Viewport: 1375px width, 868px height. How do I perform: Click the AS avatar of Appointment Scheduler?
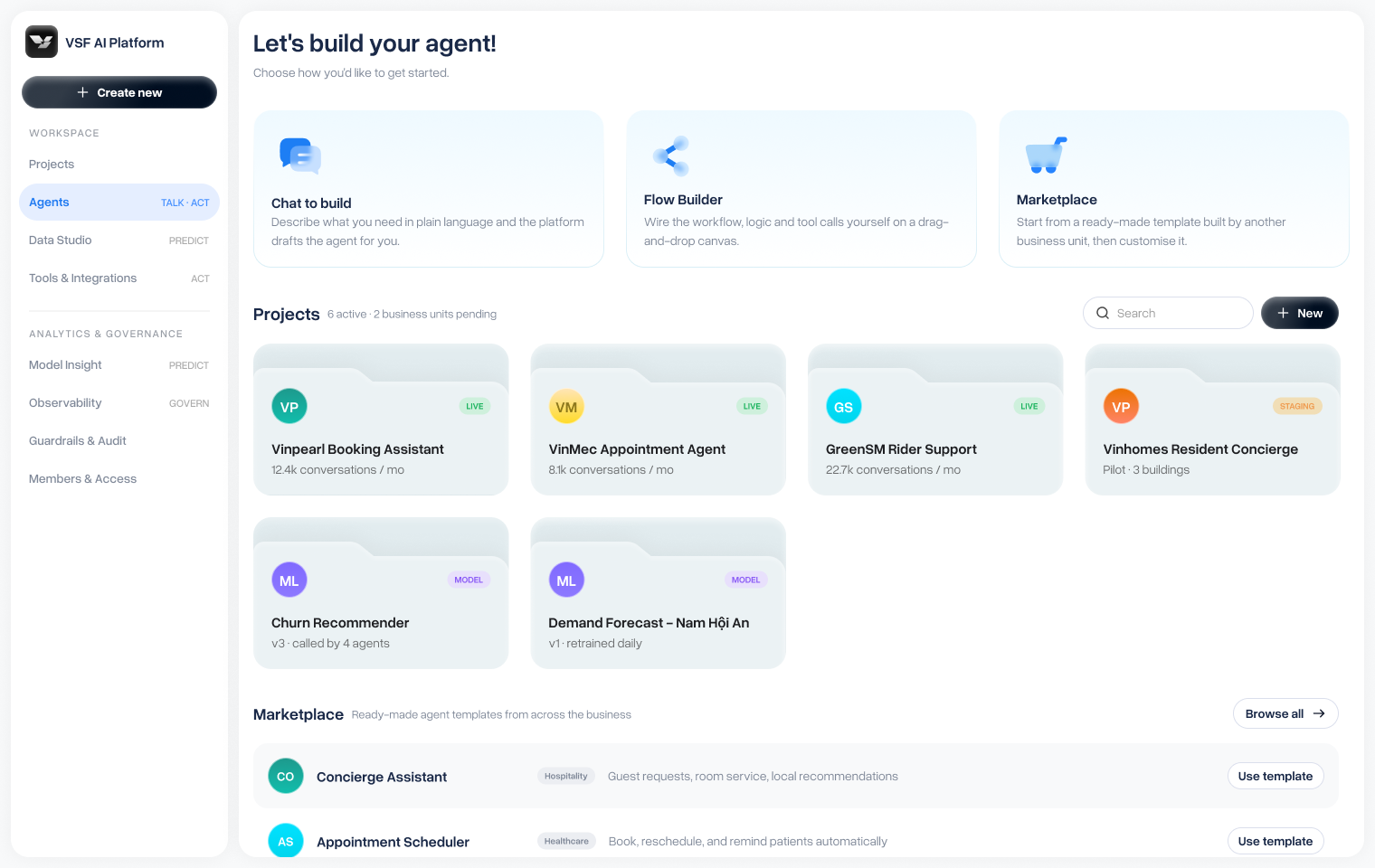tap(286, 841)
